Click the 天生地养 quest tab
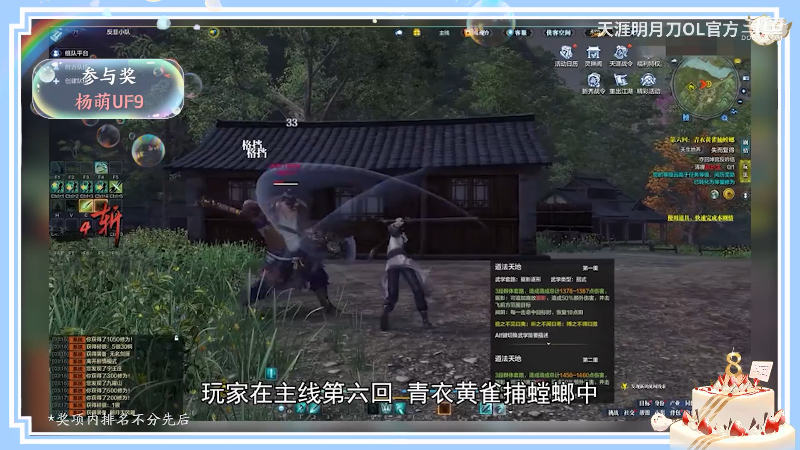The width and height of the screenshot is (800, 450). click(690, 149)
